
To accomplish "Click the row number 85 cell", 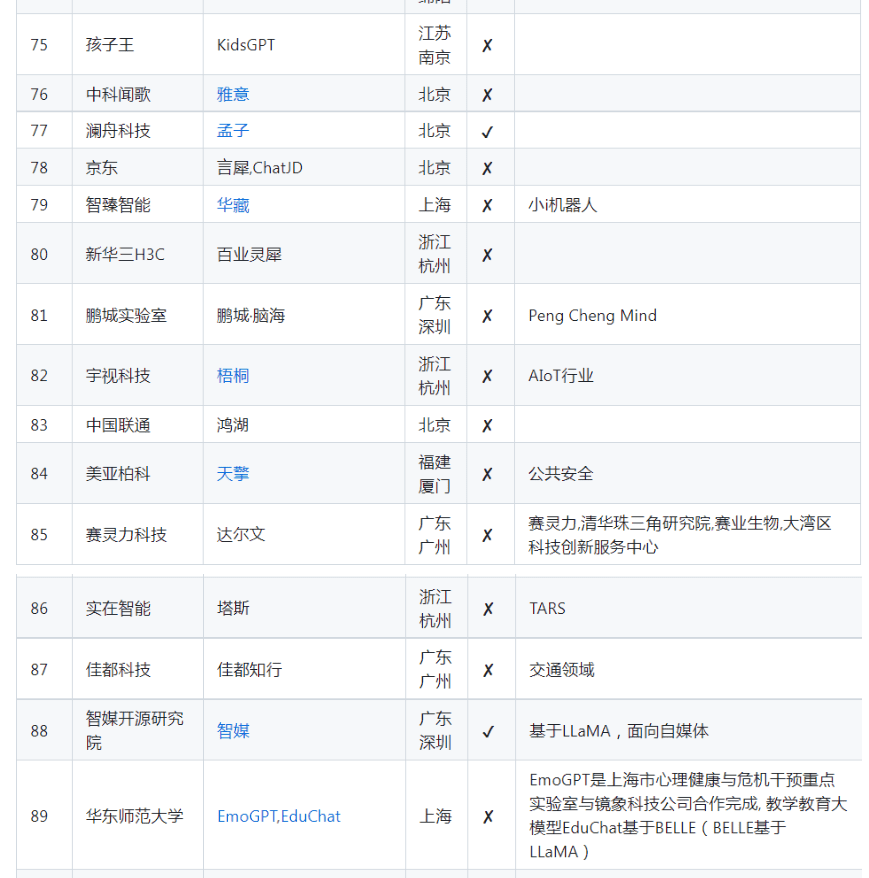I will click(x=39, y=535).
